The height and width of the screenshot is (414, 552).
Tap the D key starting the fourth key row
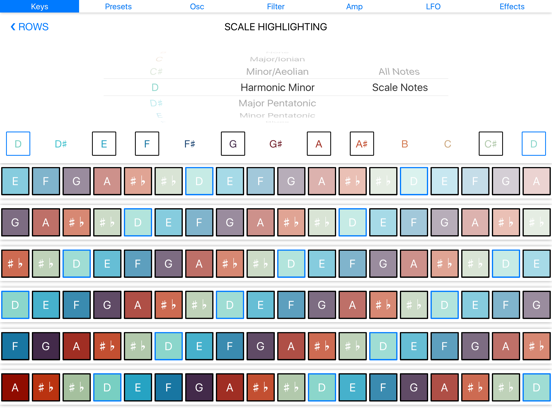(x=15, y=305)
